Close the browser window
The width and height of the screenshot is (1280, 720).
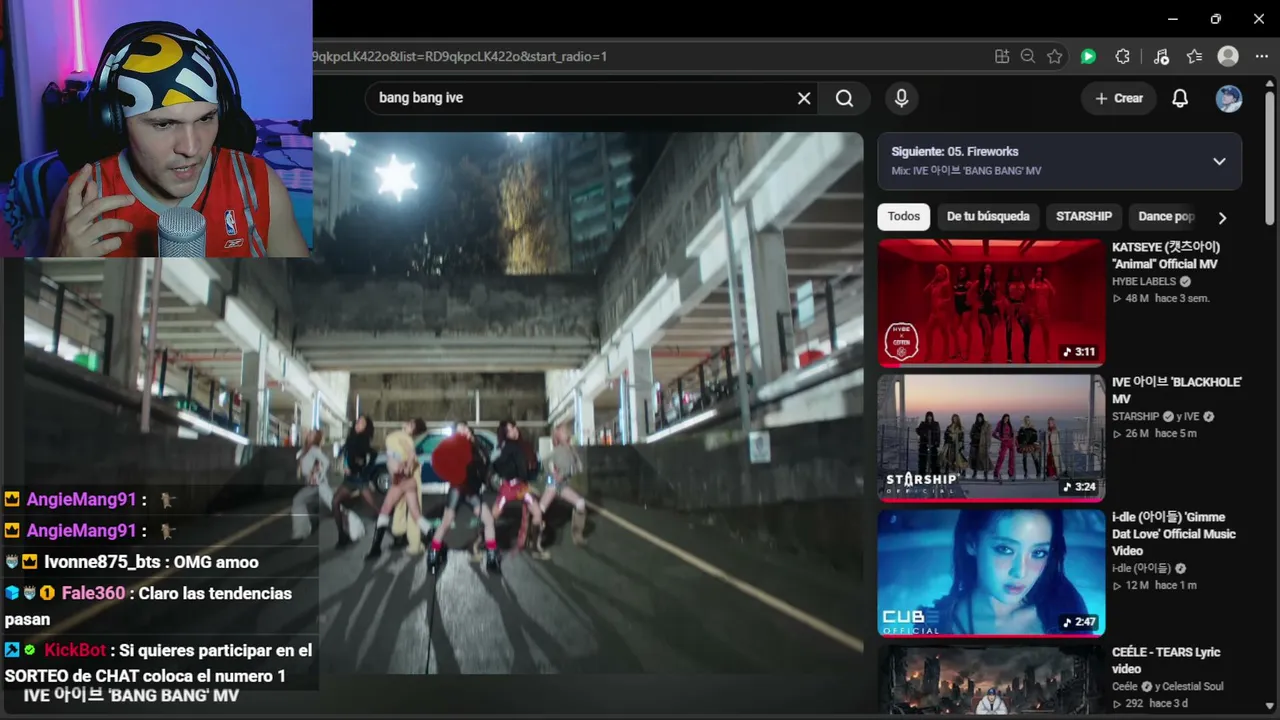[1258, 19]
